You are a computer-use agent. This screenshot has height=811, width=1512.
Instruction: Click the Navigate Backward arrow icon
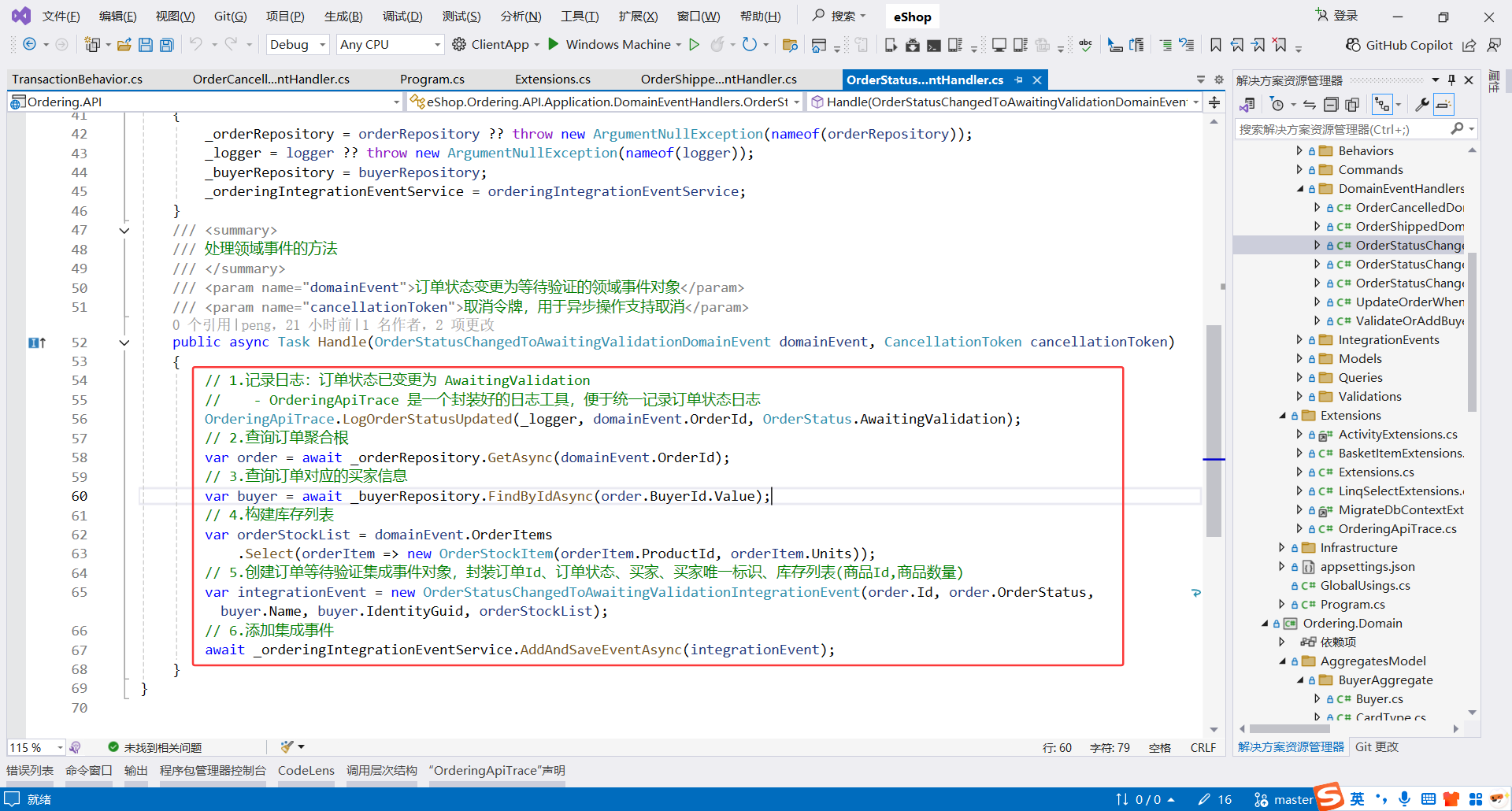click(29, 45)
